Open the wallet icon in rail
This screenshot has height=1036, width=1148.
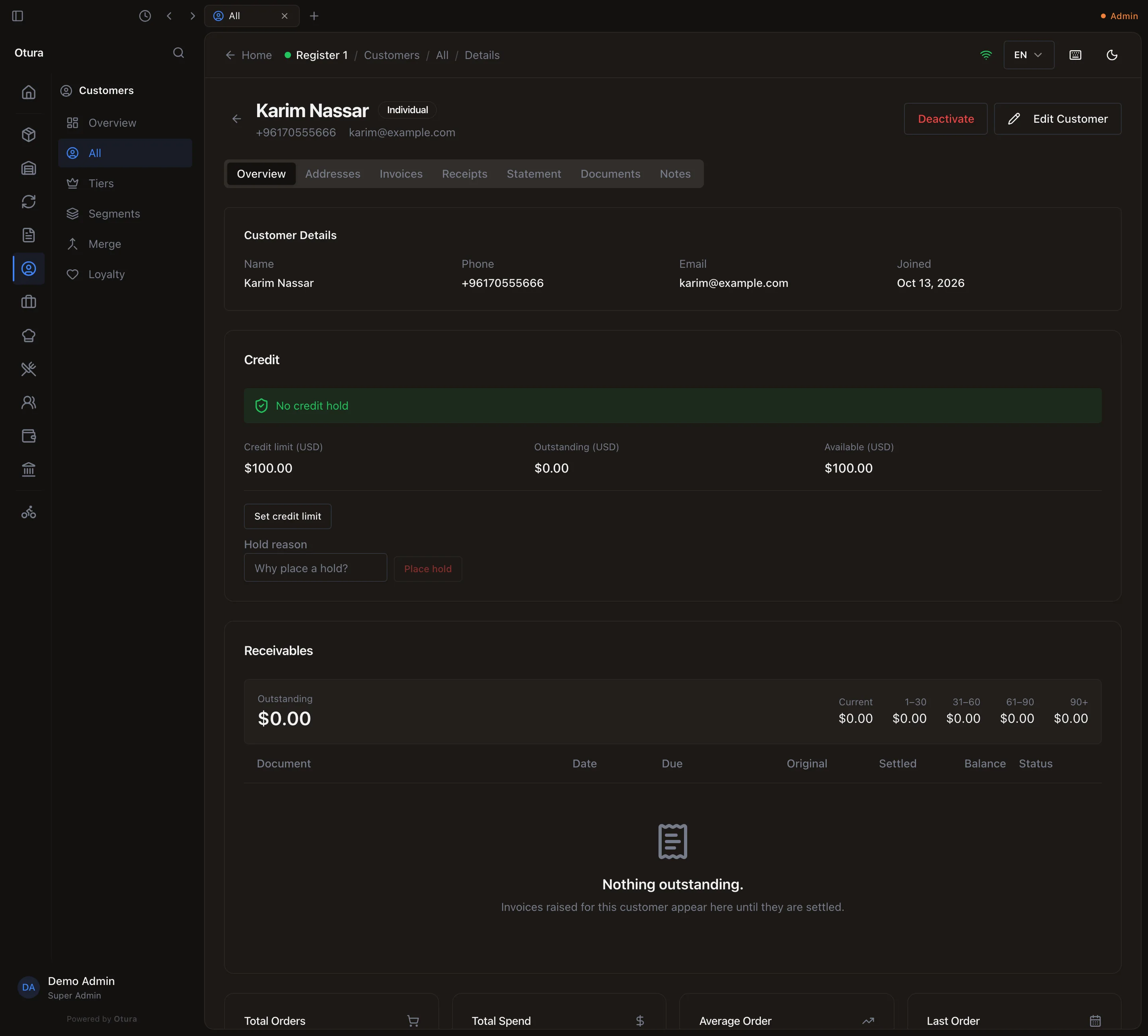point(28,436)
